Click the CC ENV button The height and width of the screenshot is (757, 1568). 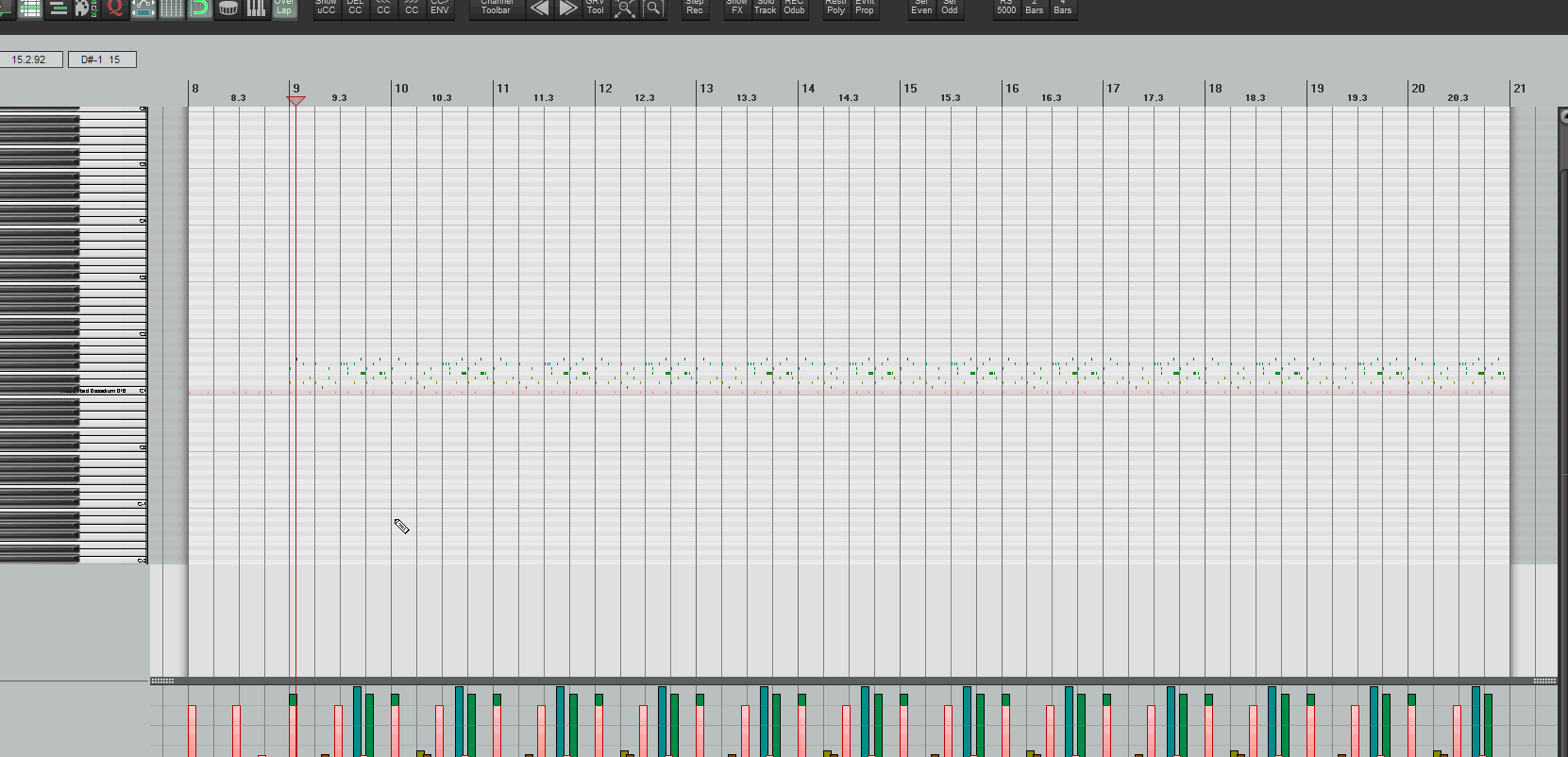click(440, 8)
